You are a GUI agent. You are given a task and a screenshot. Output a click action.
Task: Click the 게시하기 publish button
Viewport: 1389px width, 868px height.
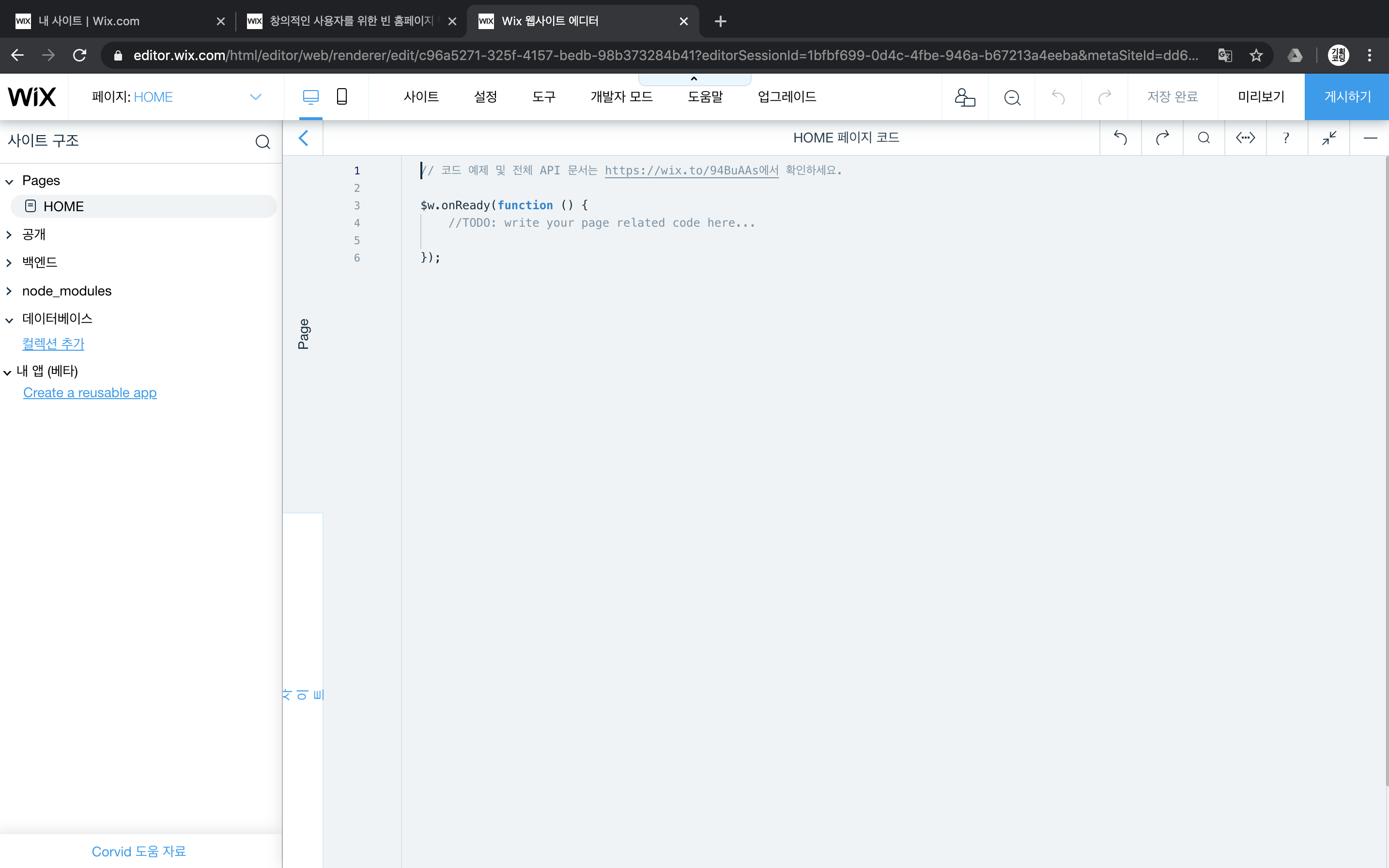click(x=1346, y=96)
